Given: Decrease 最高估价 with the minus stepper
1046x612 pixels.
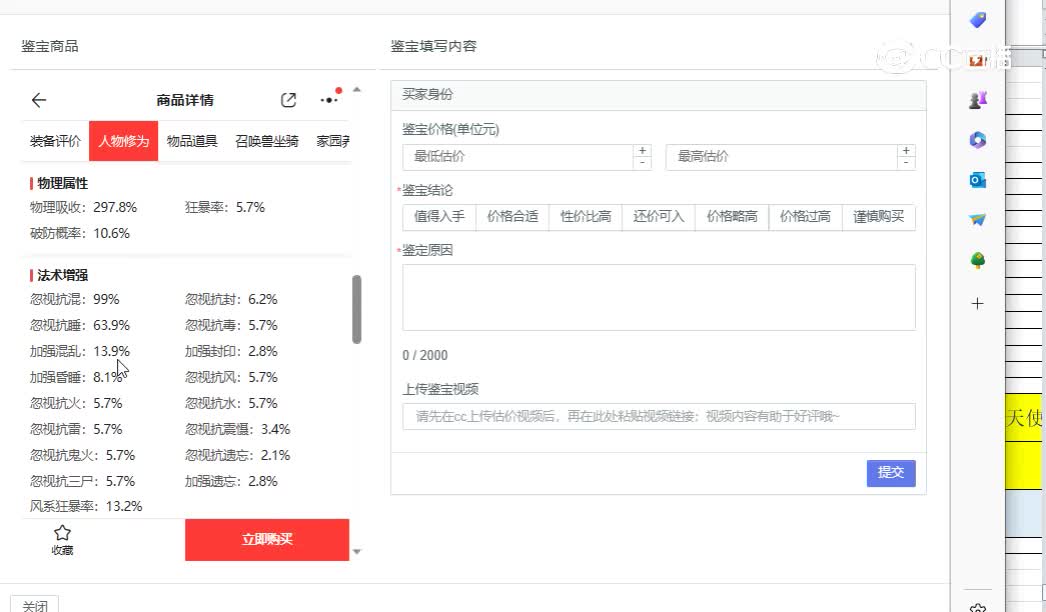Looking at the screenshot, I should [906, 163].
